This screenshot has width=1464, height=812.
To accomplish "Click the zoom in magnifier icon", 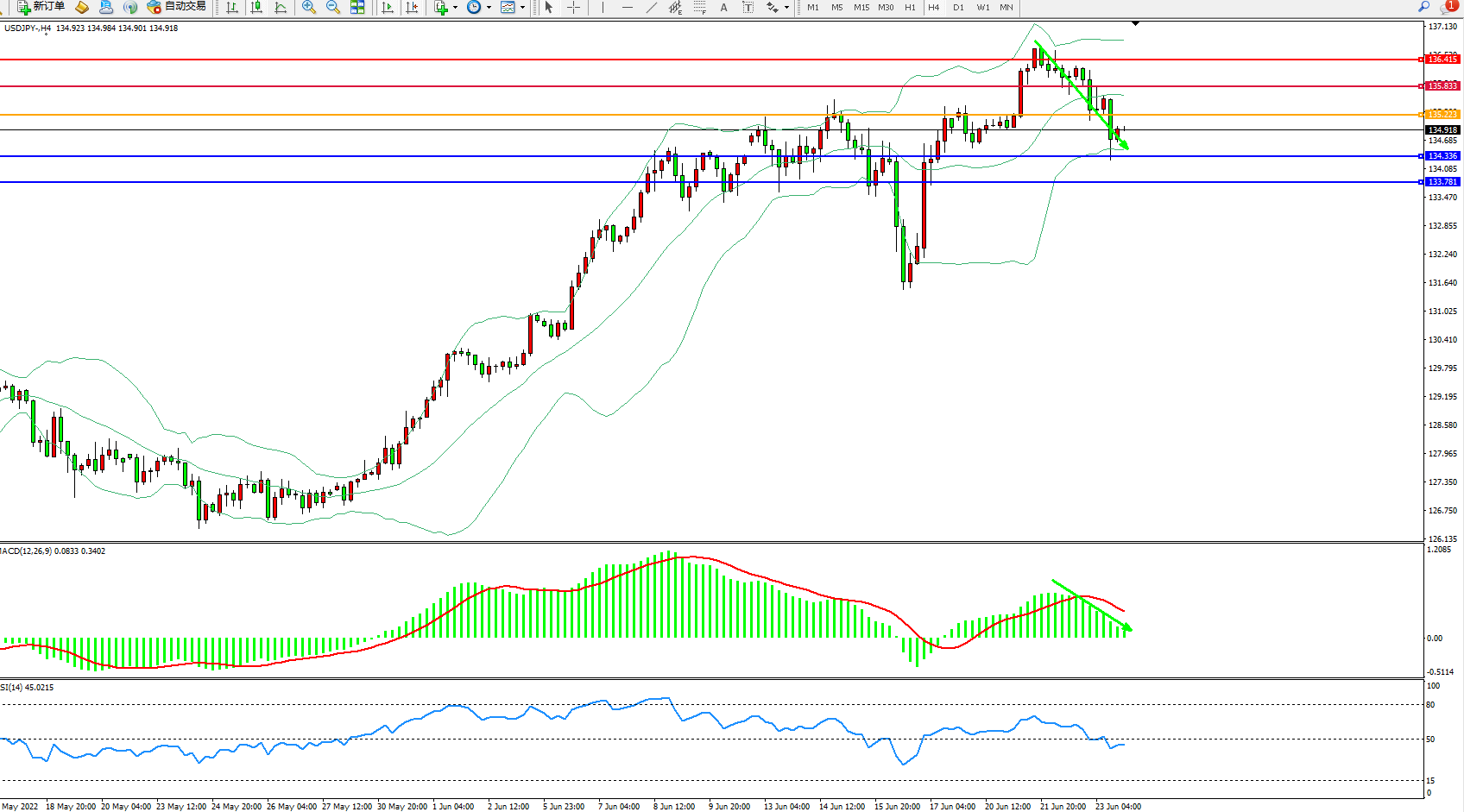I will coord(309,7).
